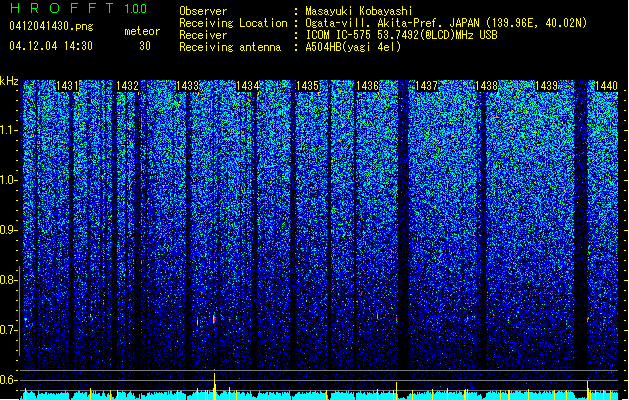Click the 1435 time marker
The image size is (629, 400).
tap(307, 86)
